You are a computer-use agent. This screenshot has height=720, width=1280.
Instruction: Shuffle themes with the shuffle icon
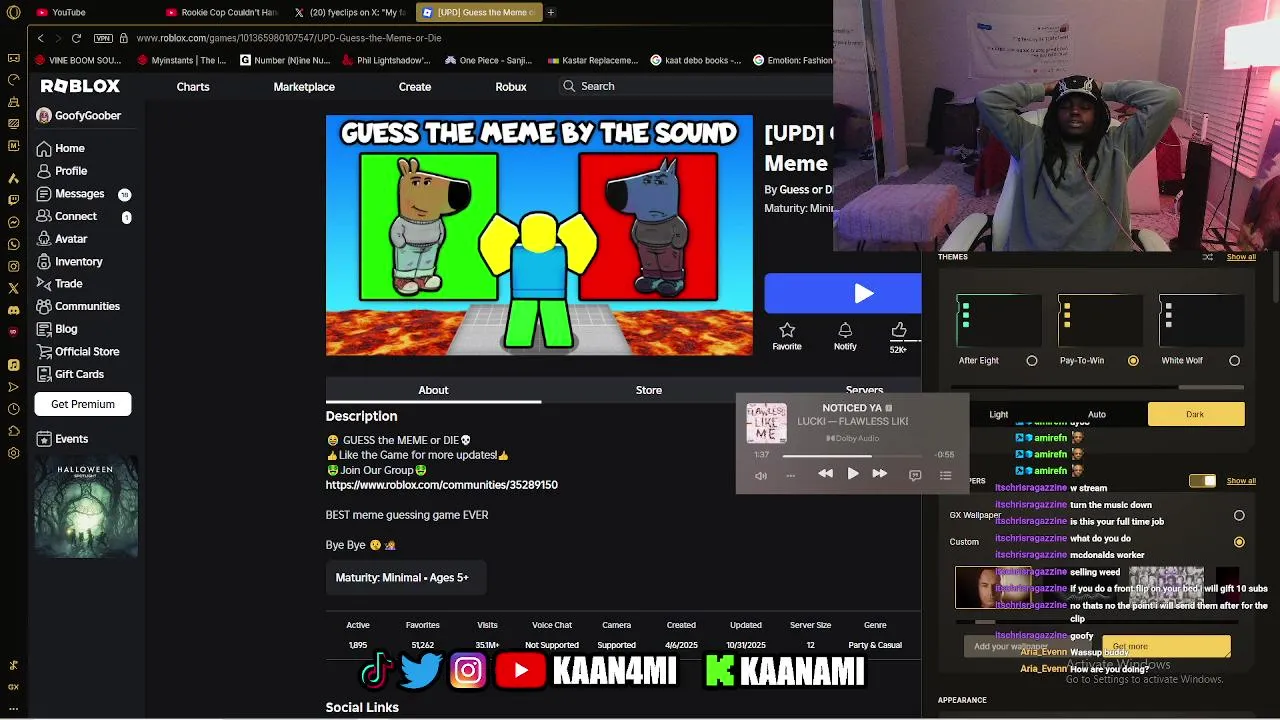pyautogui.click(x=1208, y=257)
